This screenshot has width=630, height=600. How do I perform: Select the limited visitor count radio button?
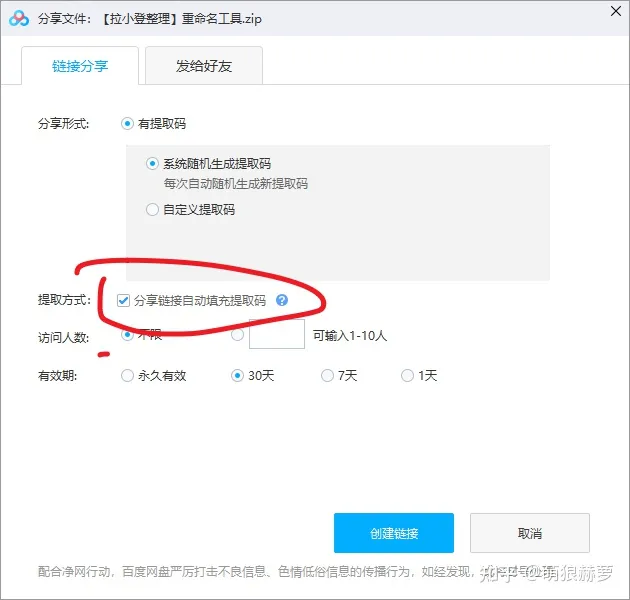(x=237, y=335)
